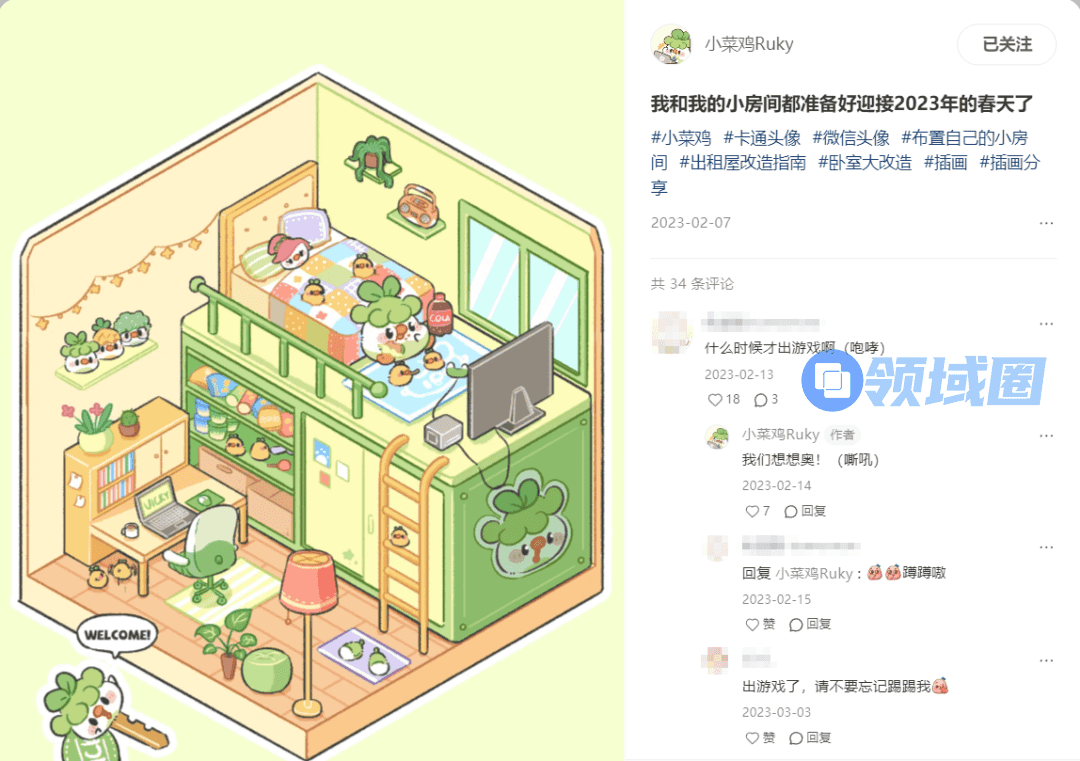Open more options next to post date
Screen dimensions: 1080x761
[1046, 223]
